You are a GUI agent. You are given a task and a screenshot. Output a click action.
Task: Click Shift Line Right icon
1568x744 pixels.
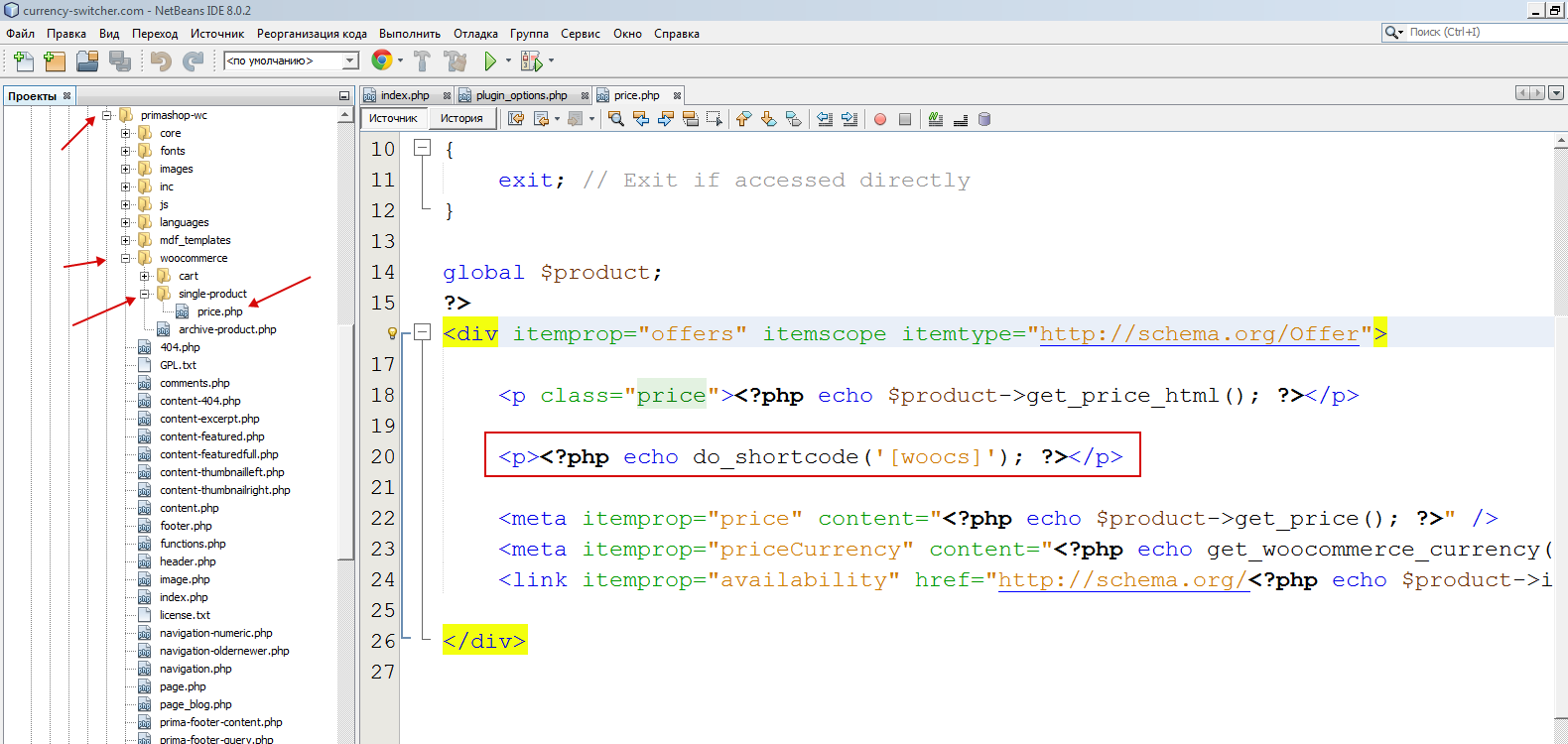pyautogui.click(x=849, y=119)
